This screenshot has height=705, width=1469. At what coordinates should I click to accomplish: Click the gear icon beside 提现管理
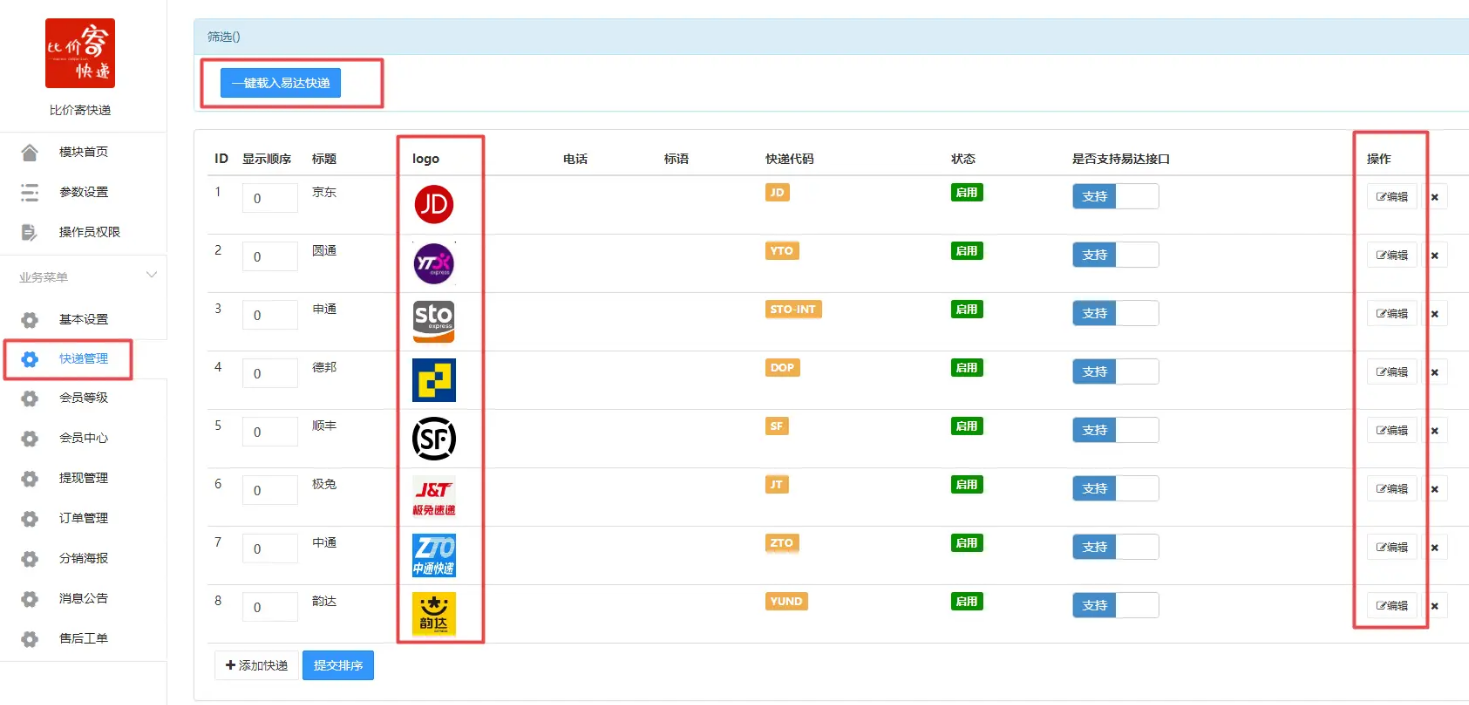pyautogui.click(x=30, y=478)
